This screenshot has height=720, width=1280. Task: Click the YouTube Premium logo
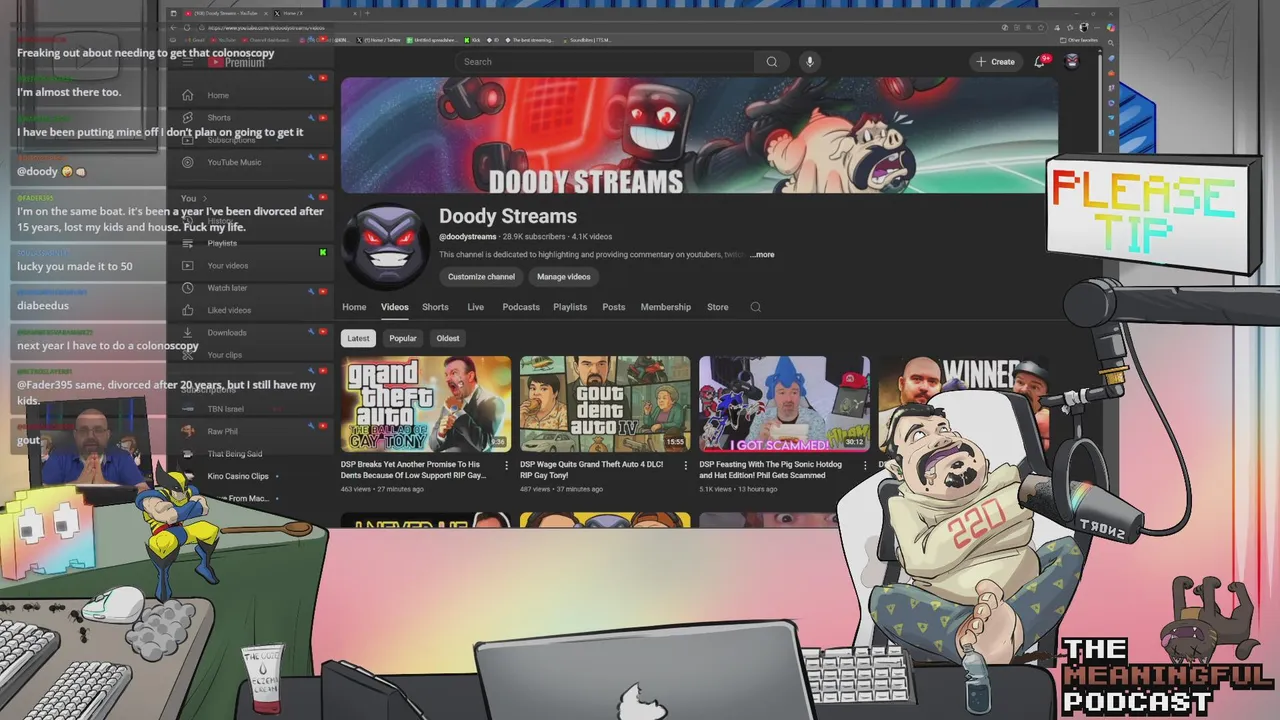(236, 62)
